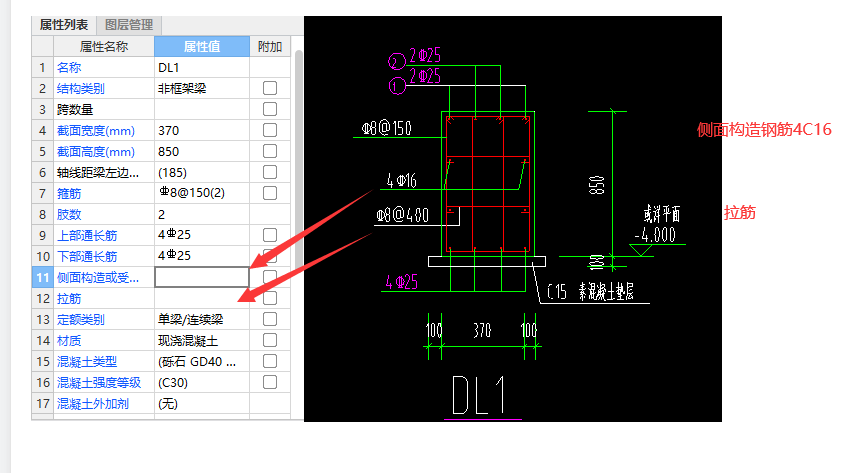
Task: Click the magenta 4⌀25 bottom label
Action: [402, 282]
